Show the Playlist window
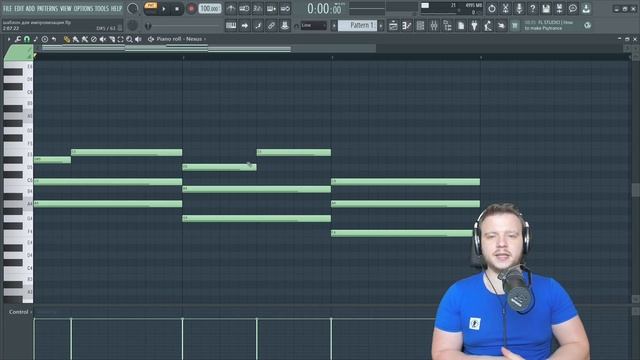The image size is (640, 360). coord(393,26)
